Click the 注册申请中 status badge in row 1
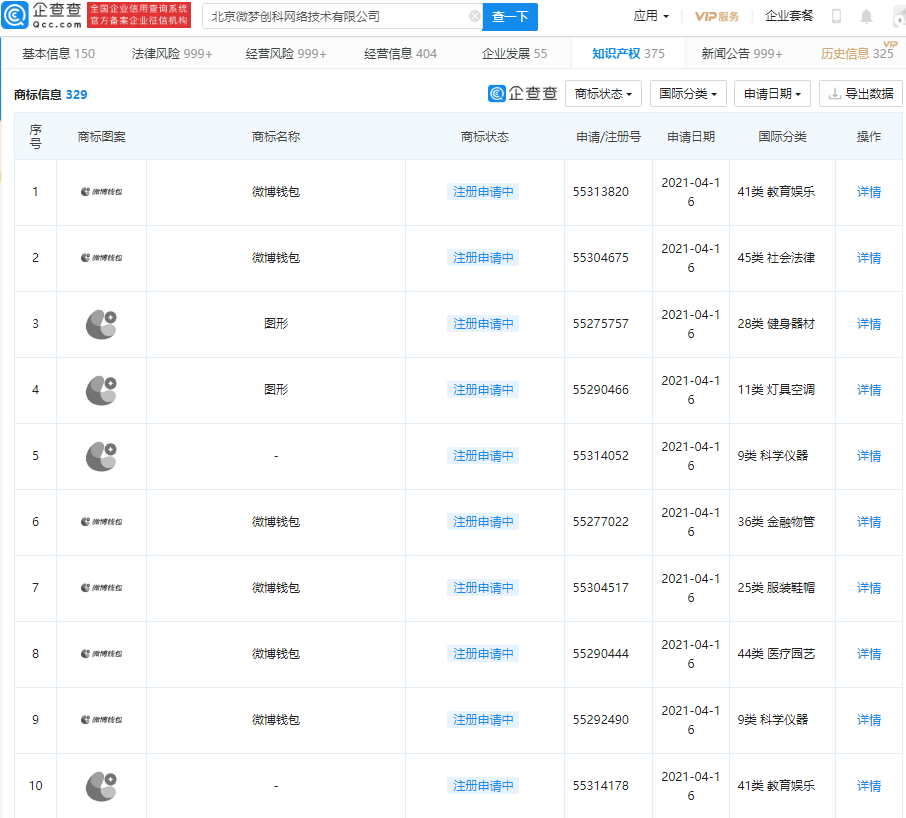Image resolution: width=906 pixels, height=818 pixels. [x=483, y=192]
